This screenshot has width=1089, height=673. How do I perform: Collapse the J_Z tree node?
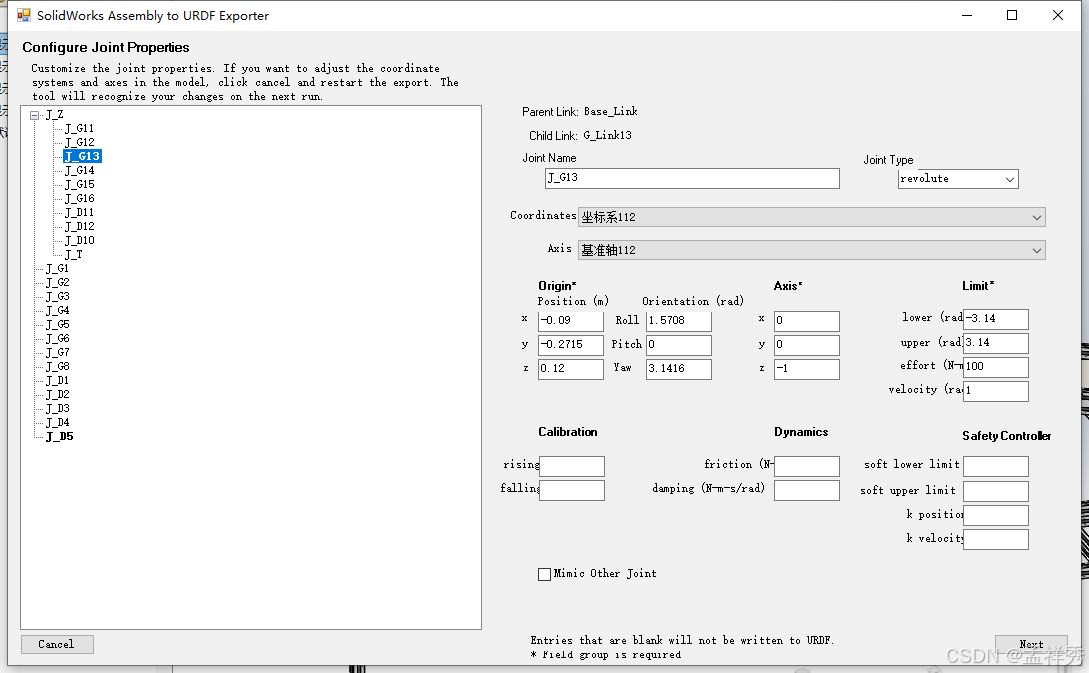coord(34,115)
